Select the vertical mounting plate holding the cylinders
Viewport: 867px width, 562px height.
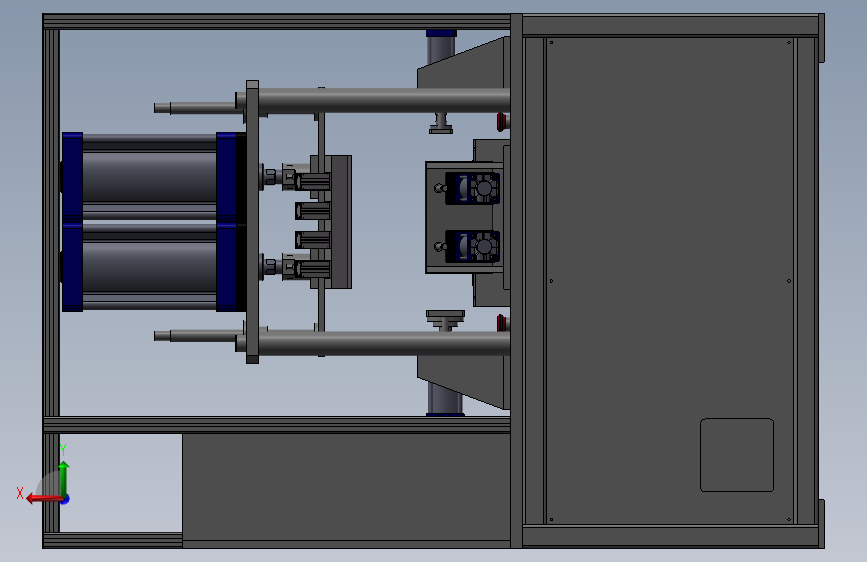pyautogui.click(x=253, y=222)
